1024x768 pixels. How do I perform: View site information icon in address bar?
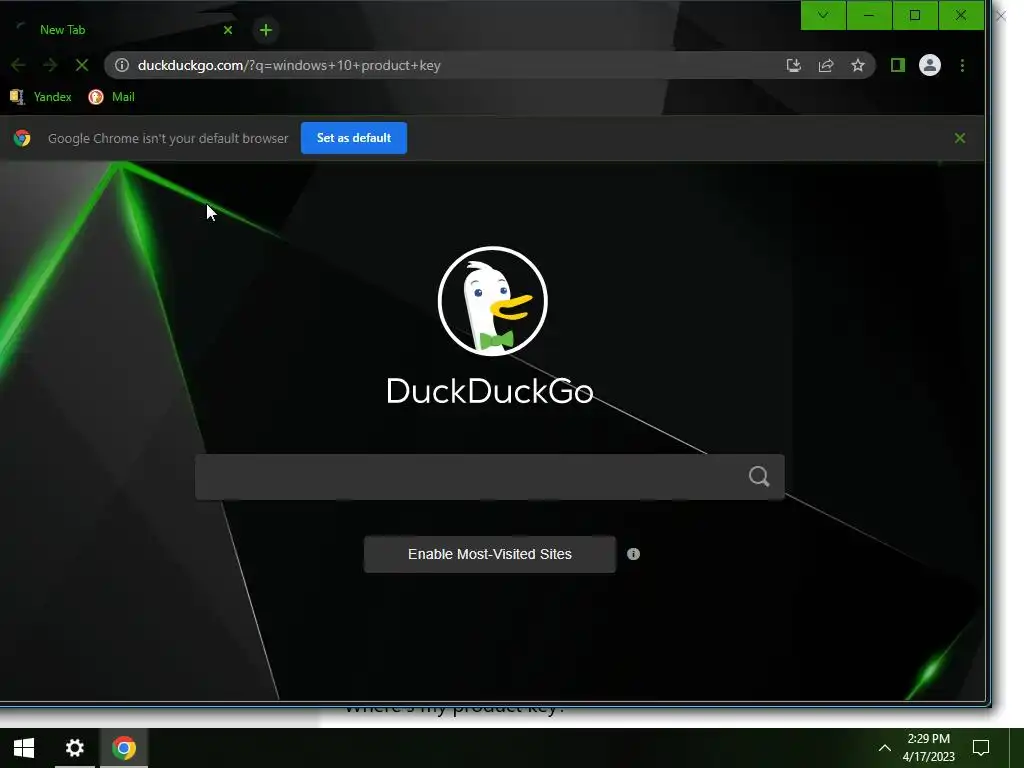(122, 65)
